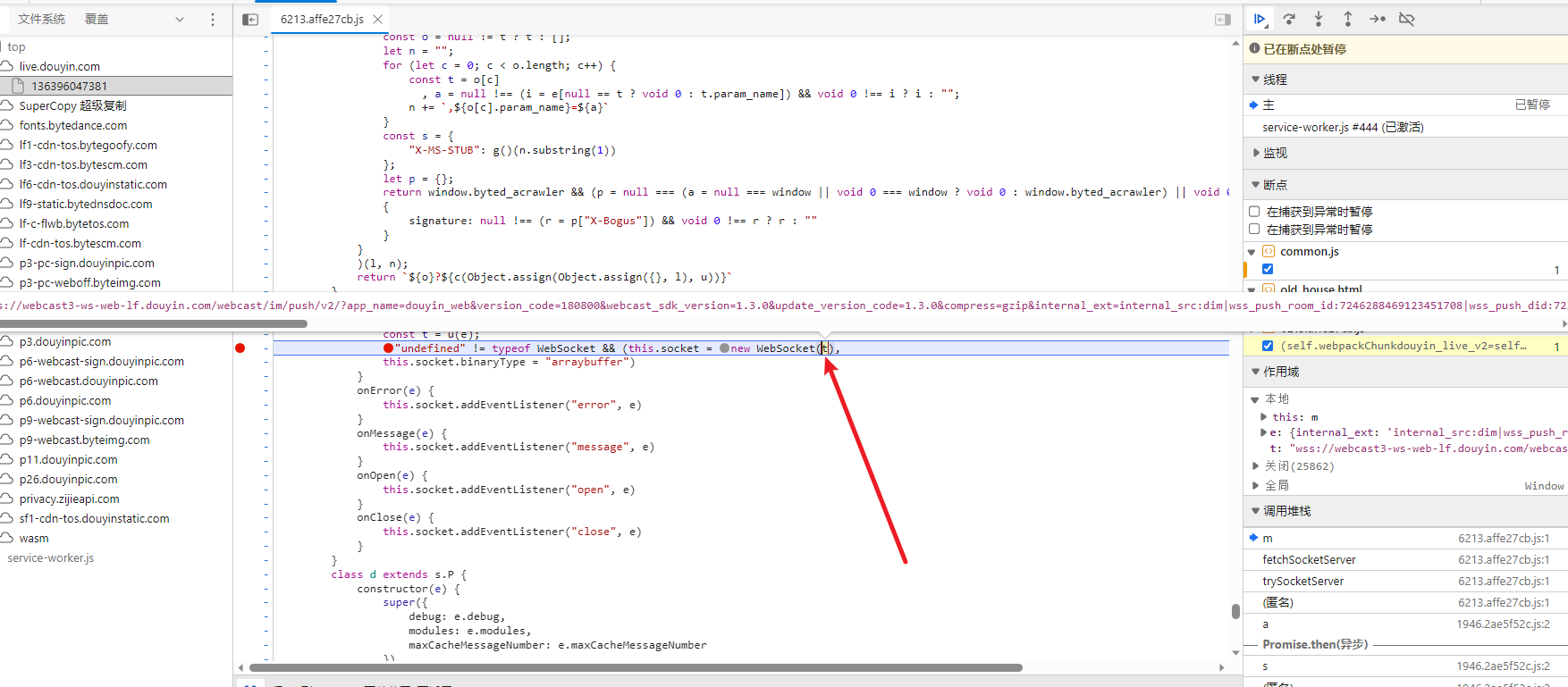
Task: Click the grey inline marker before new WebSocket
Action: tap(725, 348)
